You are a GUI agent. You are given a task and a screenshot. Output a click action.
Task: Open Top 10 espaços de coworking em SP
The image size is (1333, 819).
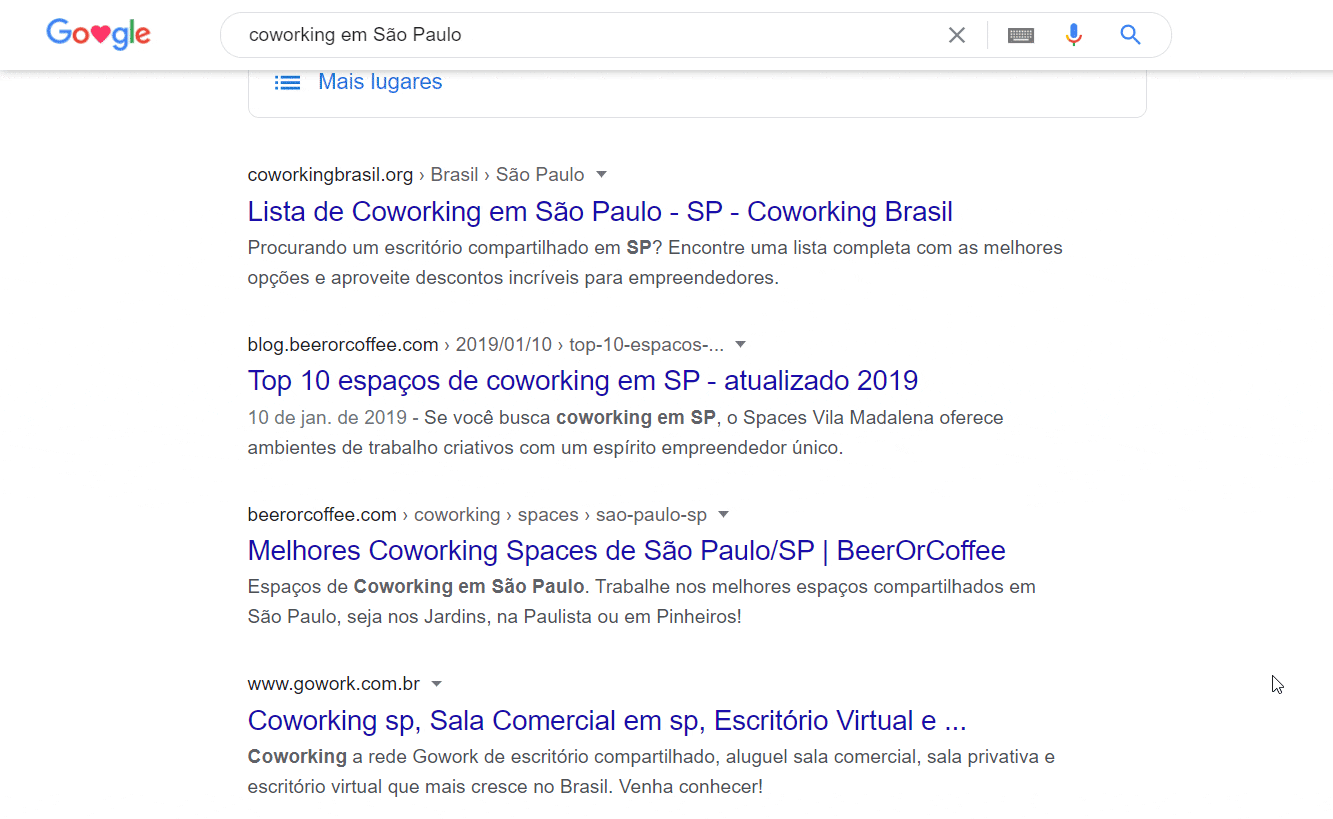click(x=583, y=381)
